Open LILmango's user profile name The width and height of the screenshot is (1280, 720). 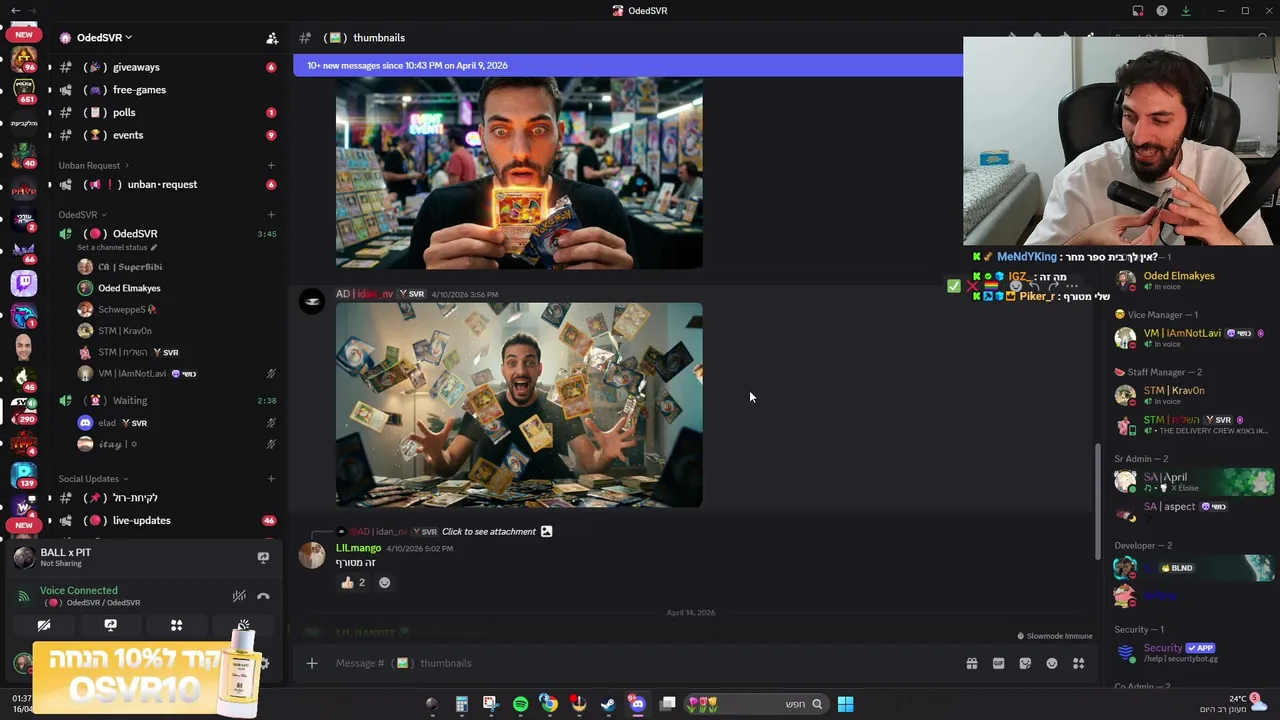[x=358, y=548]
